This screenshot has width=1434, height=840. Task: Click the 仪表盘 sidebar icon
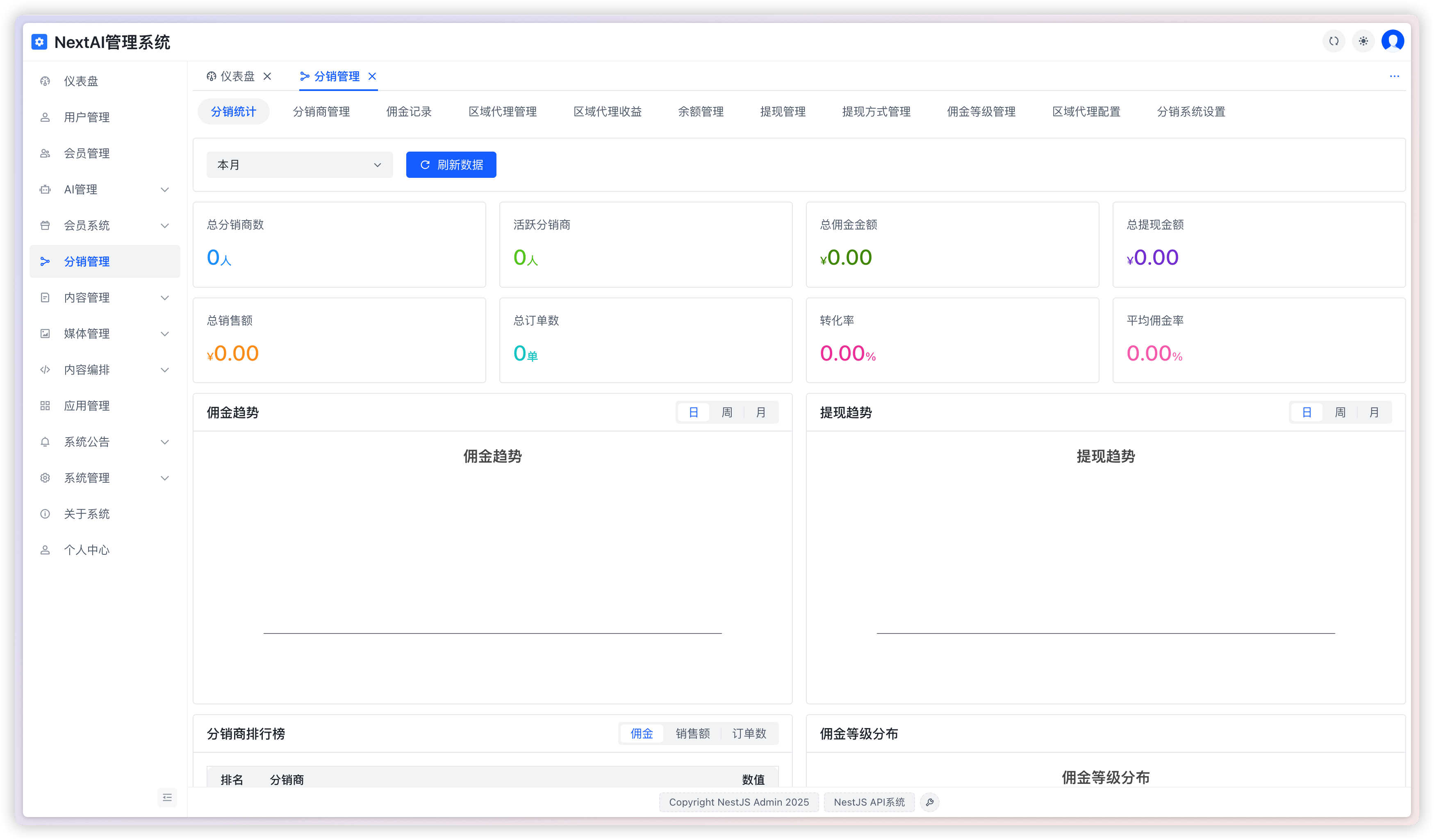click(45, 81)
